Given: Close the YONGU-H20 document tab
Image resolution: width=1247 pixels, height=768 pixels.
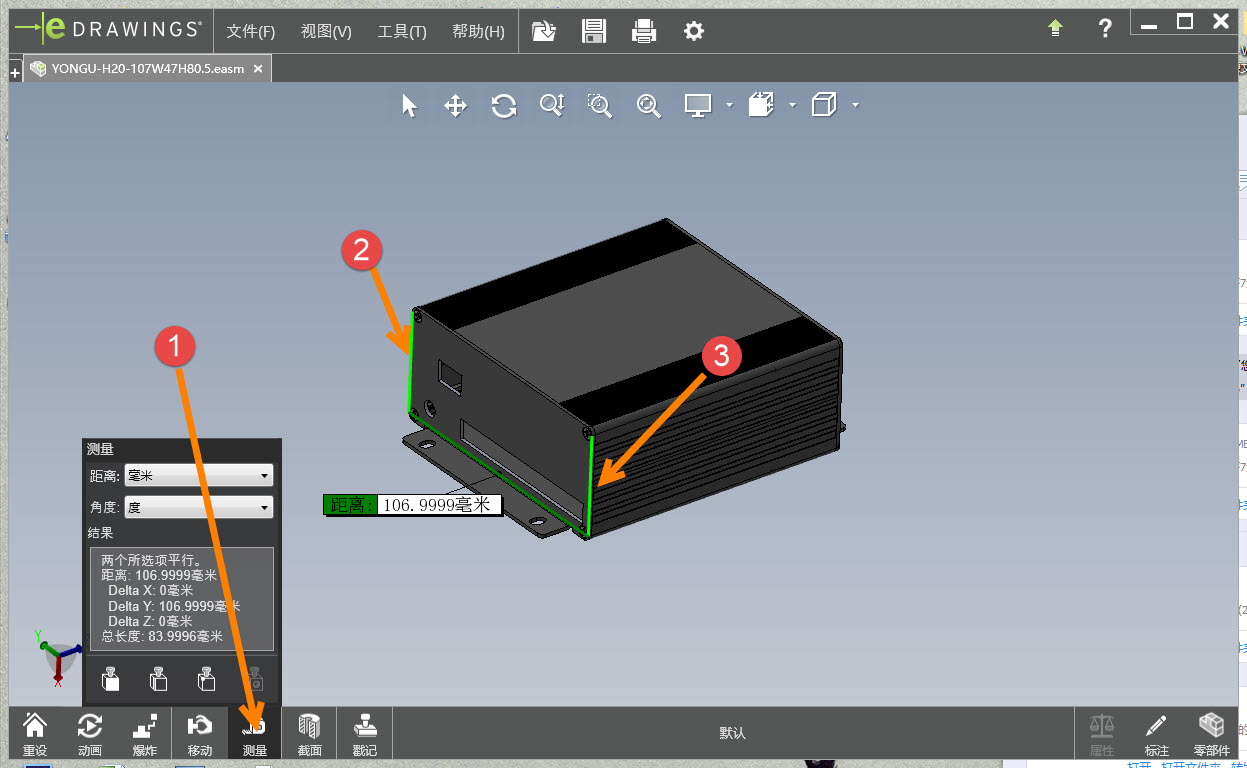Looking at the screenshot, I should (258, 69).
